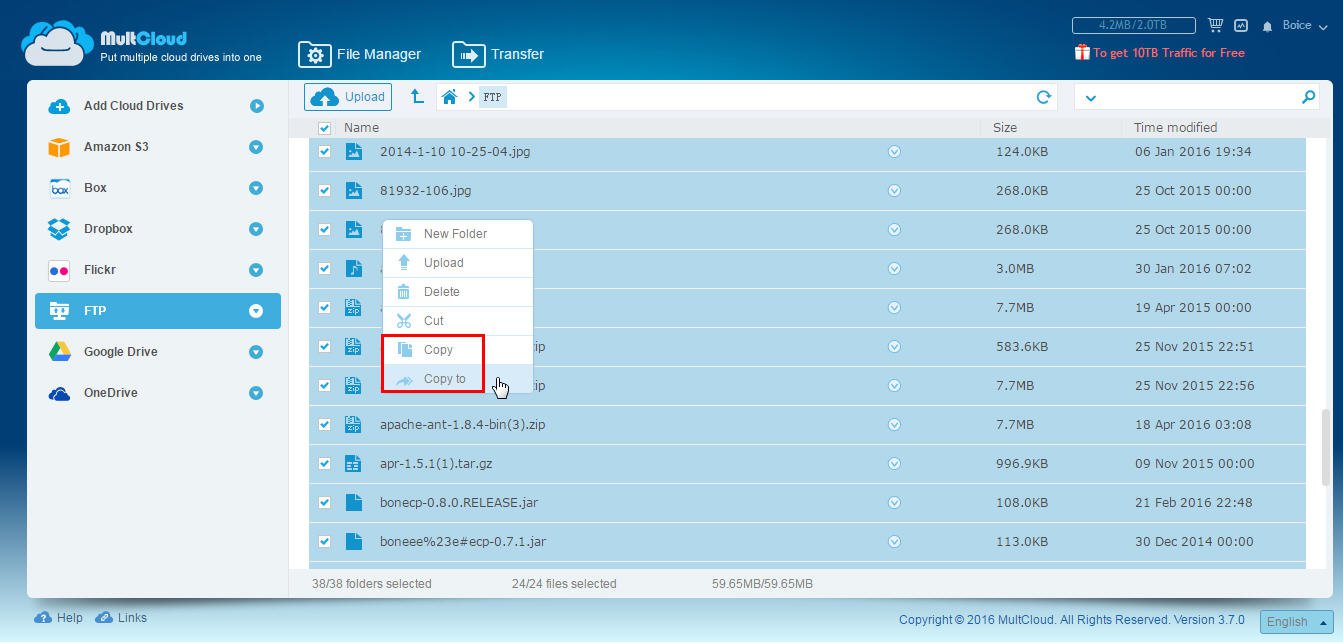Click the notification bell icon
The width and height of the screenshot is (1343, 643).
(1267, 26)
